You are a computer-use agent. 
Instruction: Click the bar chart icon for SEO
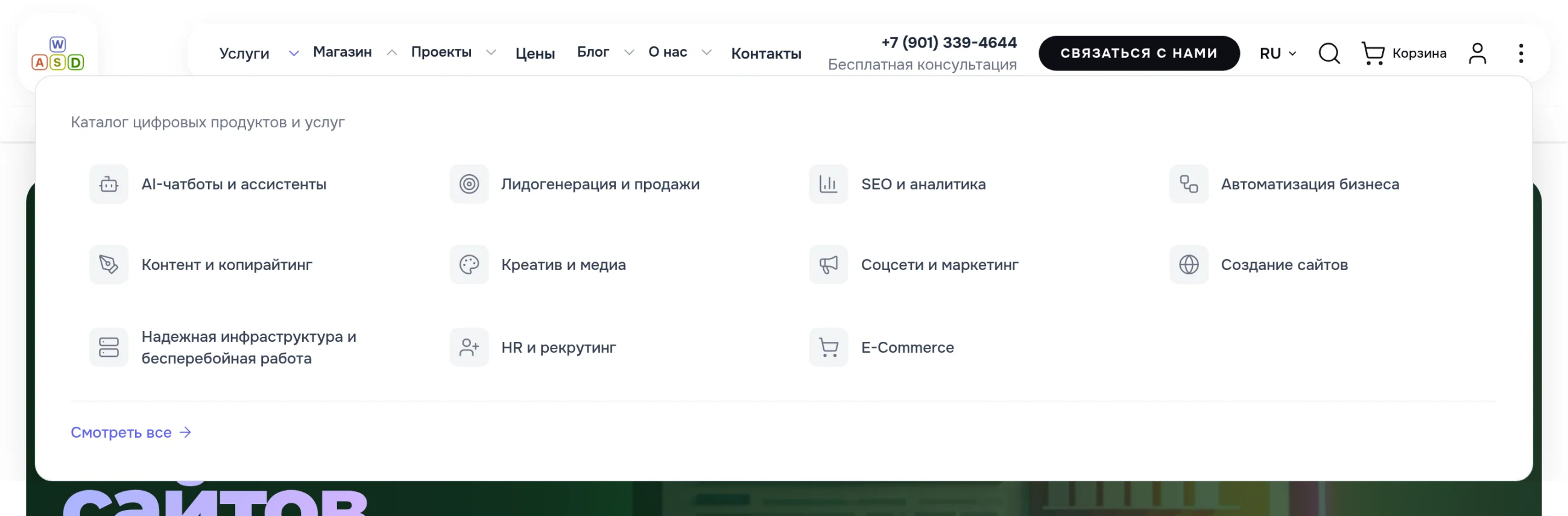pos(828,184)
